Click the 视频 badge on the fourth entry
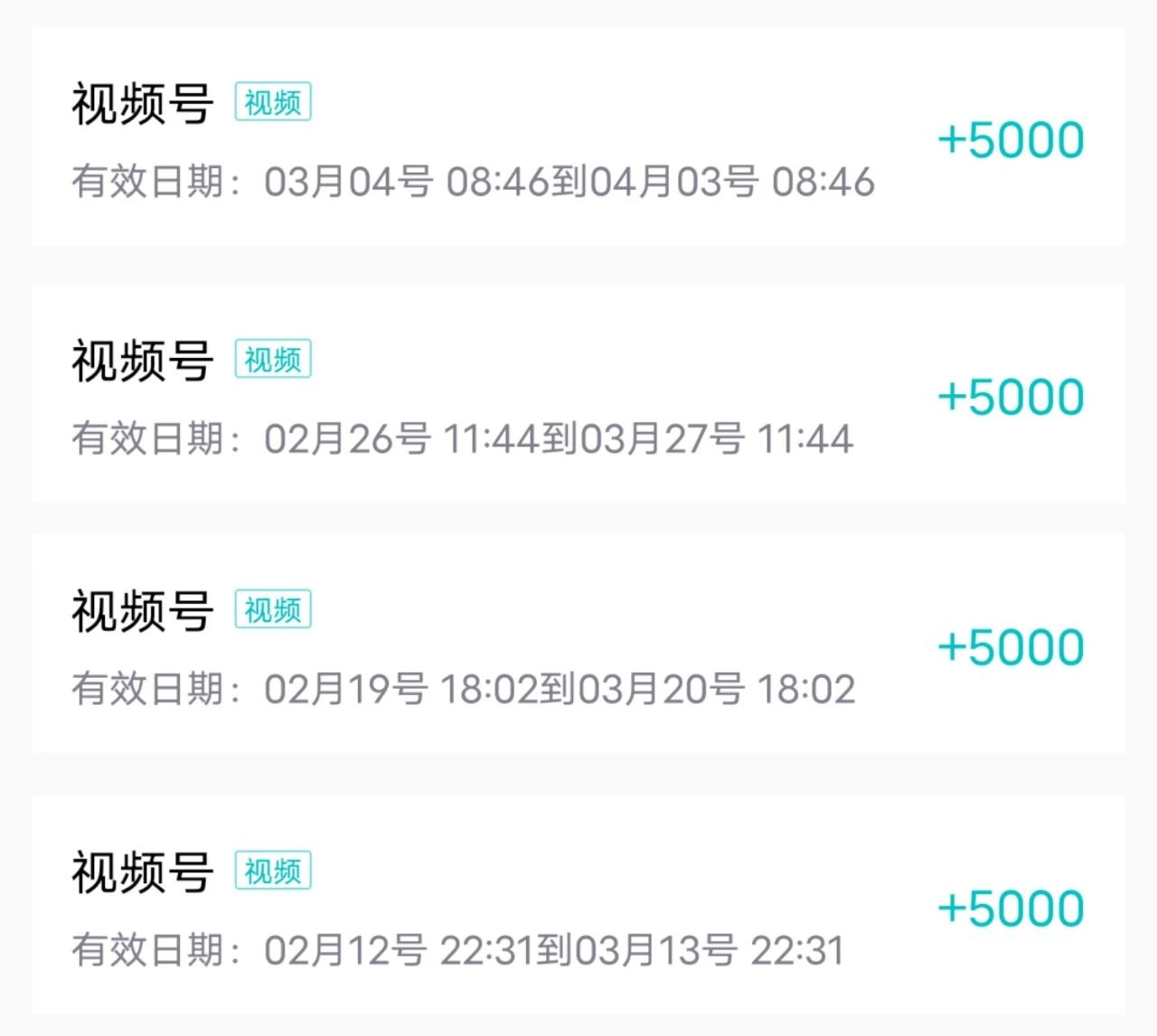This screenshot has width=1157, height=1036. click(272, 871)
